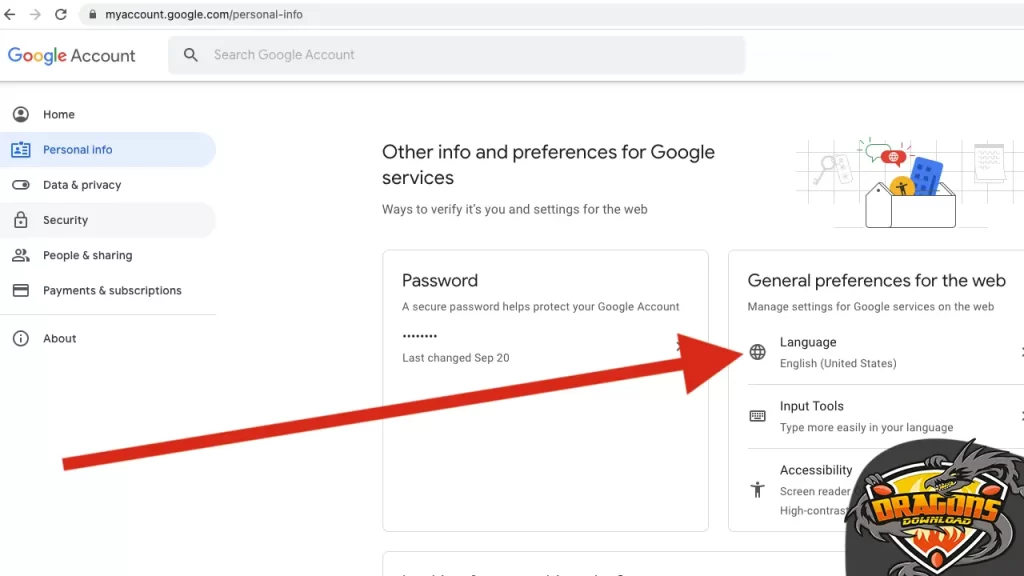Open the About menu item
Screen dimensions: 1024x576
(60, 339)
